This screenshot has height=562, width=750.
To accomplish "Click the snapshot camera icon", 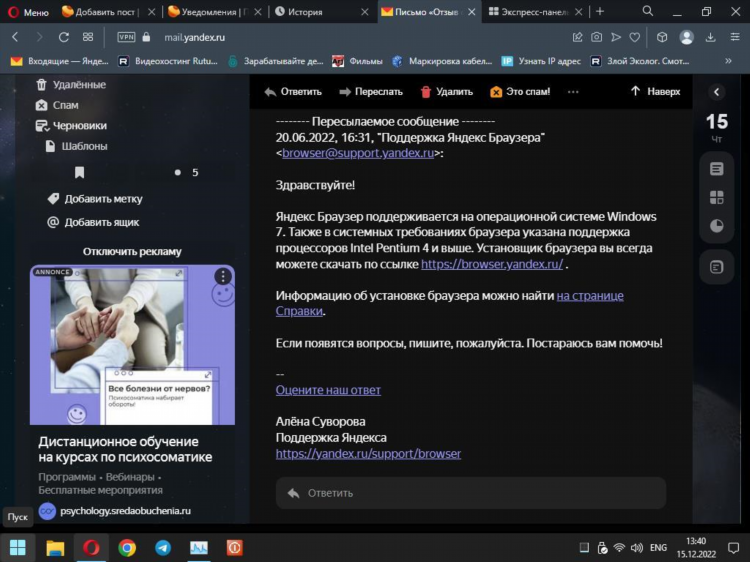I will [596, 37].
